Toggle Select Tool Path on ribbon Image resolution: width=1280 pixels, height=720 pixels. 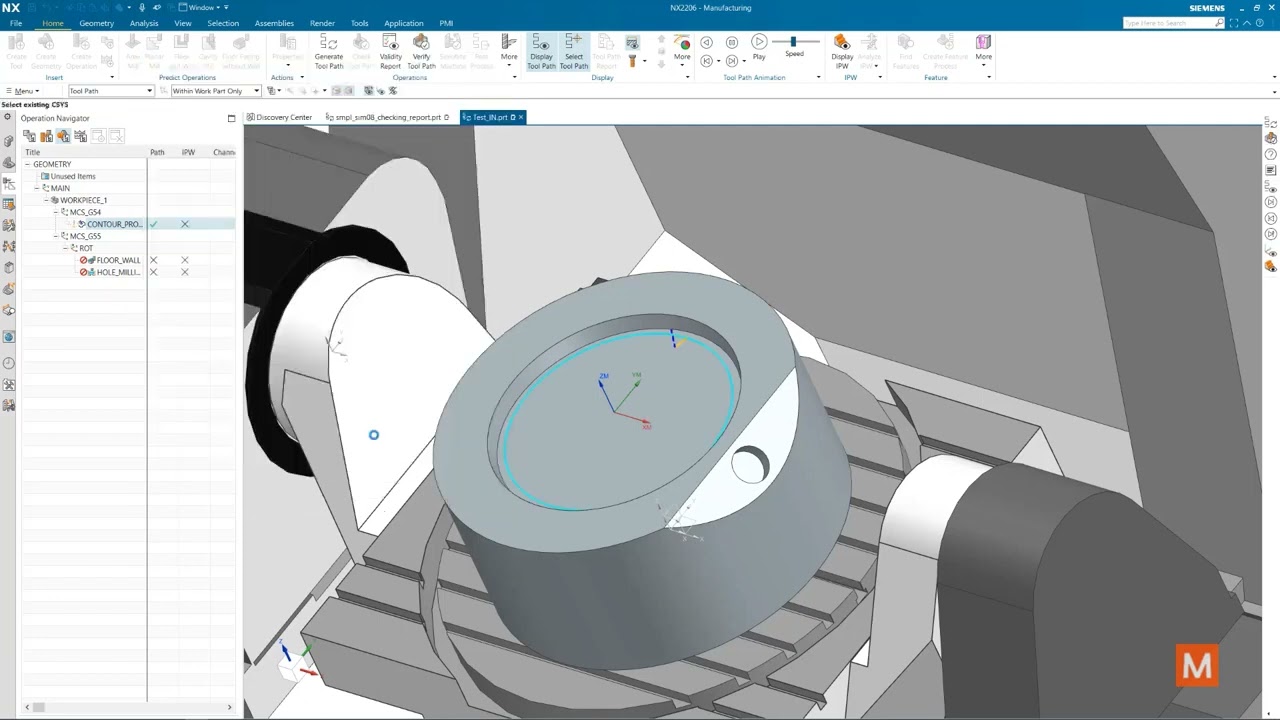573,52
